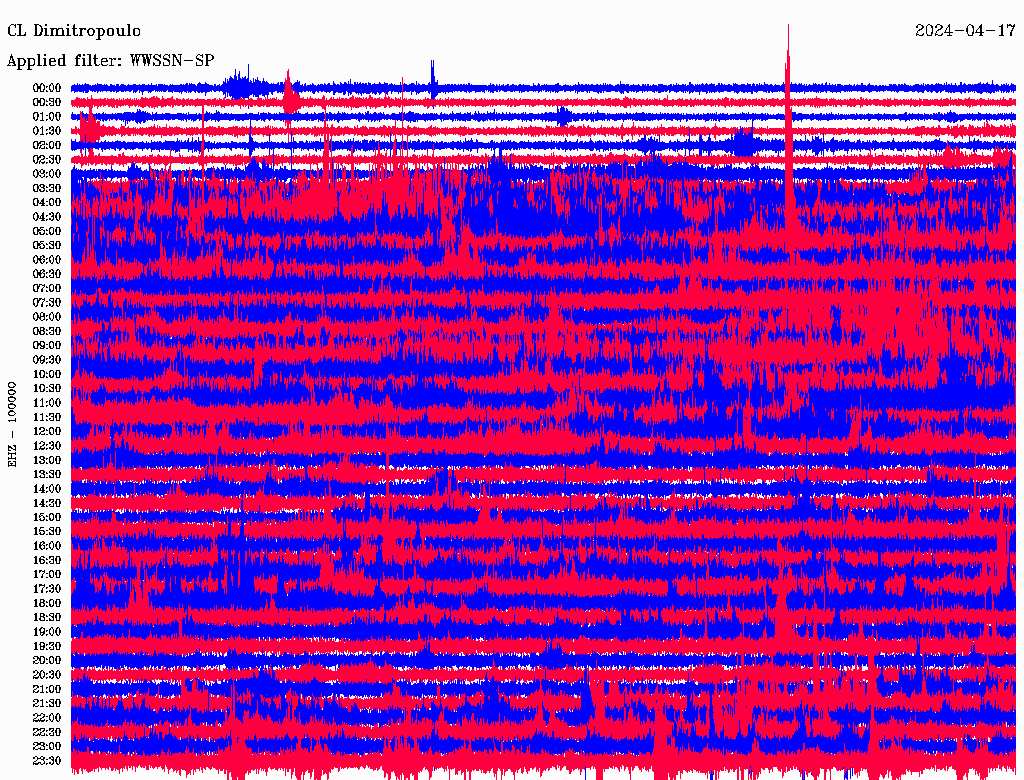Select the 20:00 time label
The height and width of the screenshot is (780, 1024).
47,660
